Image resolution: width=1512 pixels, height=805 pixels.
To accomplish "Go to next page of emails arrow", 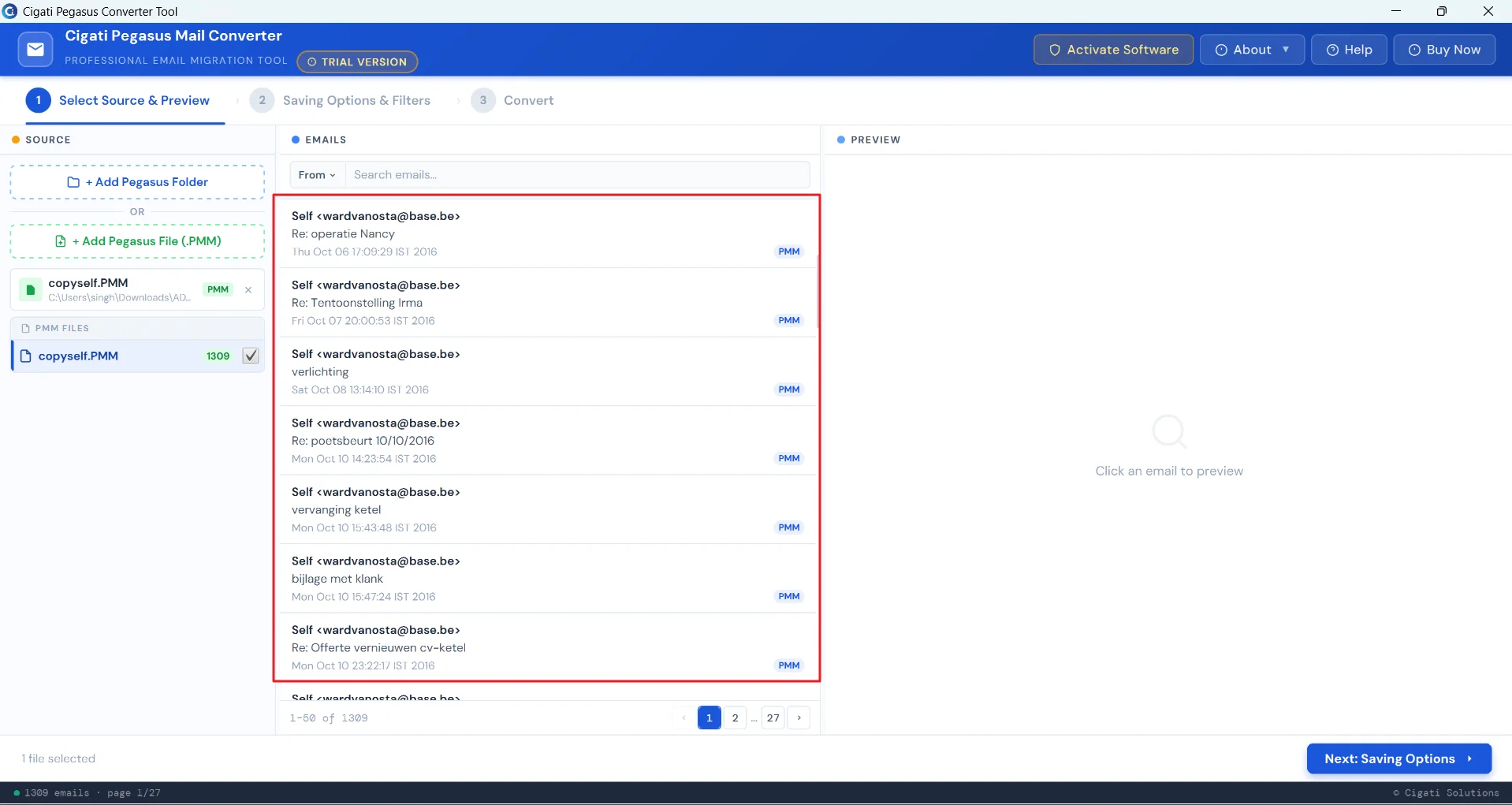I will coord(799,717).
